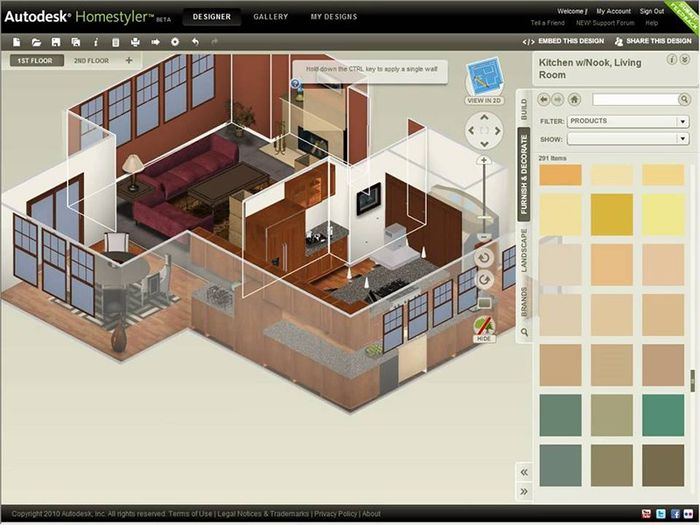This screenshot has width=700, height=525.
Task: Rotate view clockwise
Action: pyautogui.click(x=483, y=280)
